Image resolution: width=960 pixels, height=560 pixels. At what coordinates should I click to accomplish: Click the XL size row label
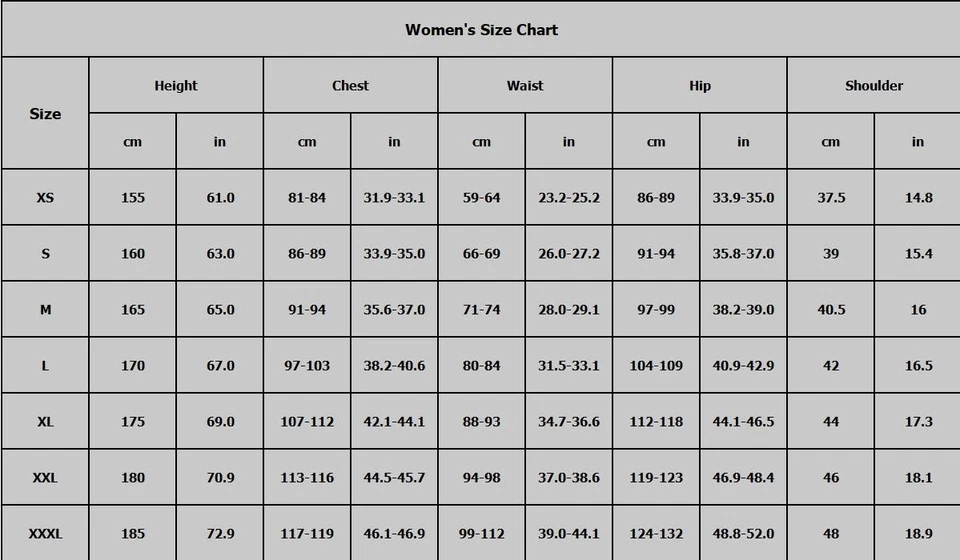point(45,422)
